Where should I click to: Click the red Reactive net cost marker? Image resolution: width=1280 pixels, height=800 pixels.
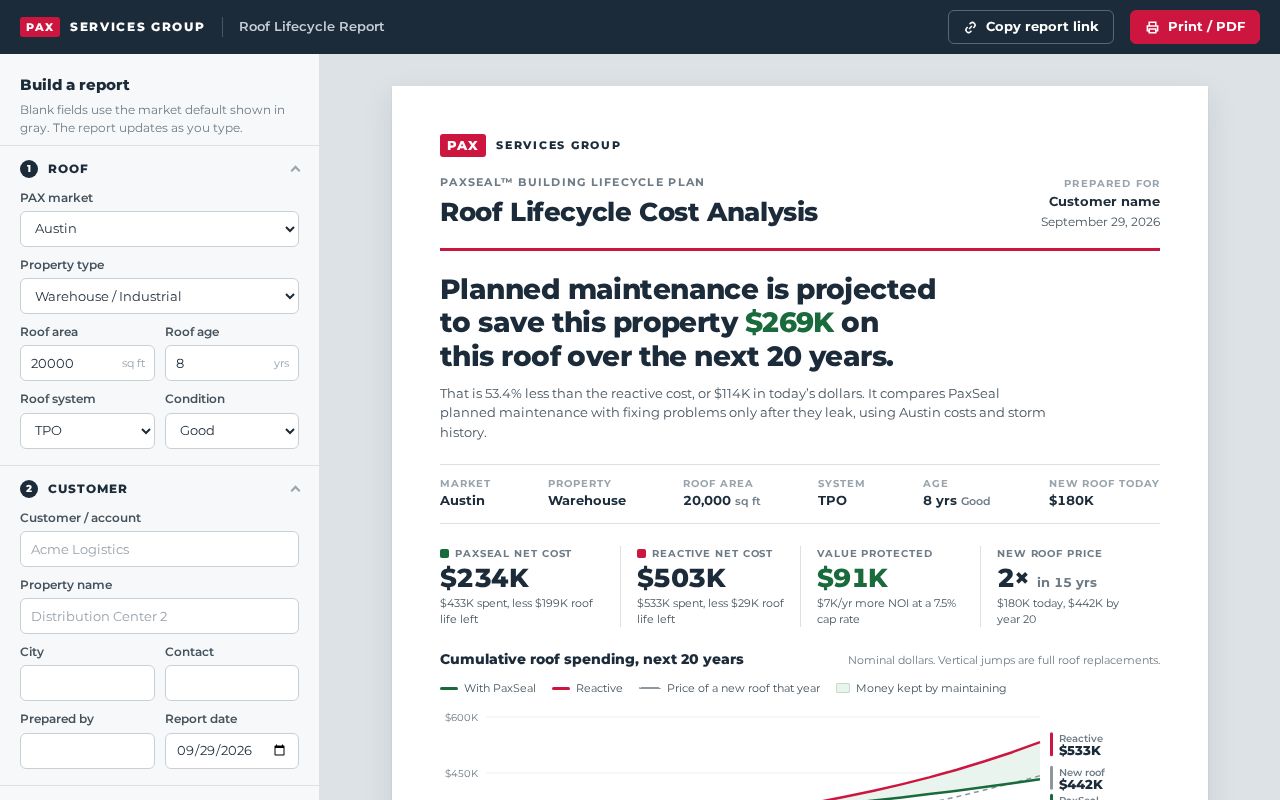pyautogui.click(x=641, y=553)
